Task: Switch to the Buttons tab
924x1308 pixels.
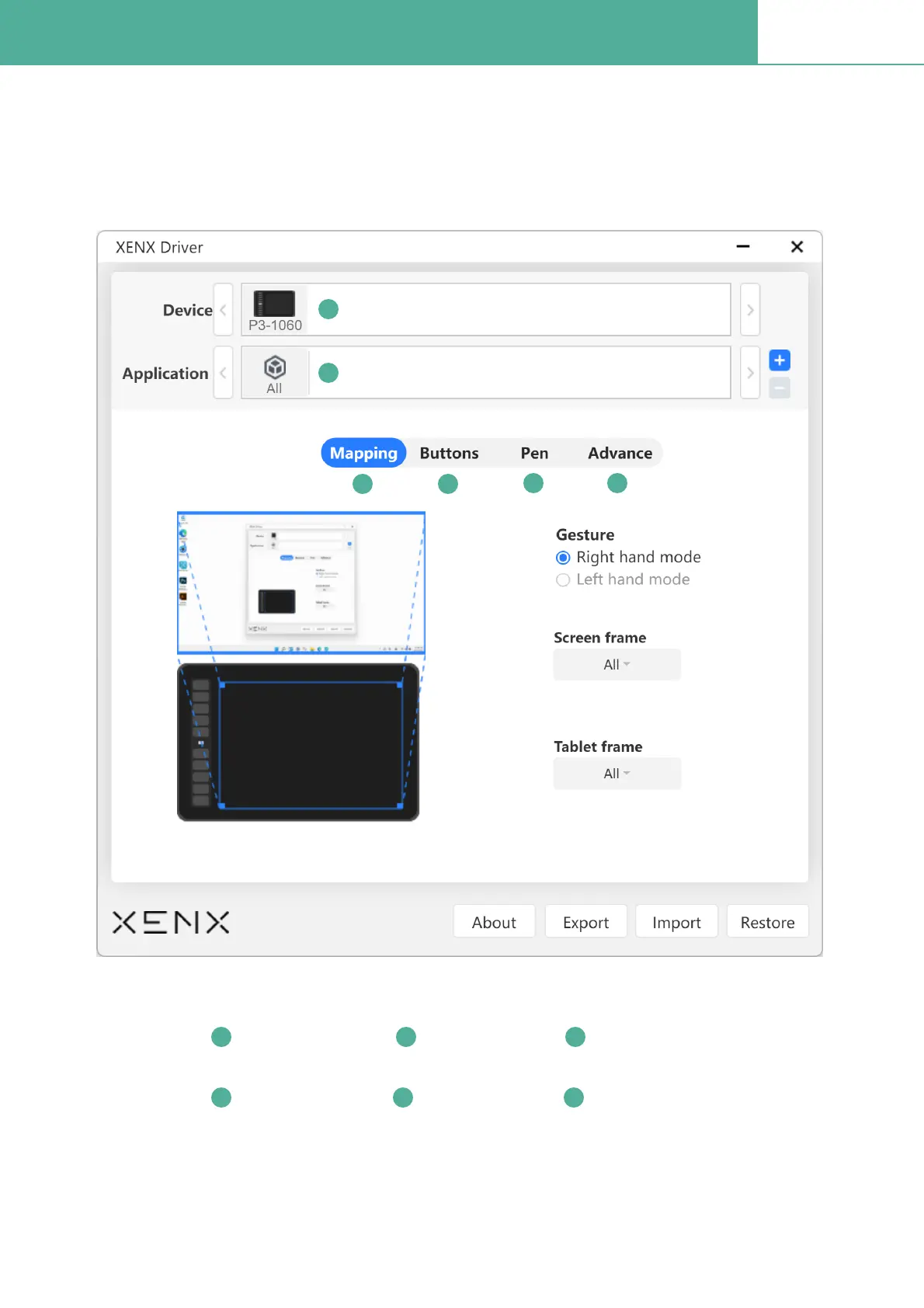Action: [449, 453]
